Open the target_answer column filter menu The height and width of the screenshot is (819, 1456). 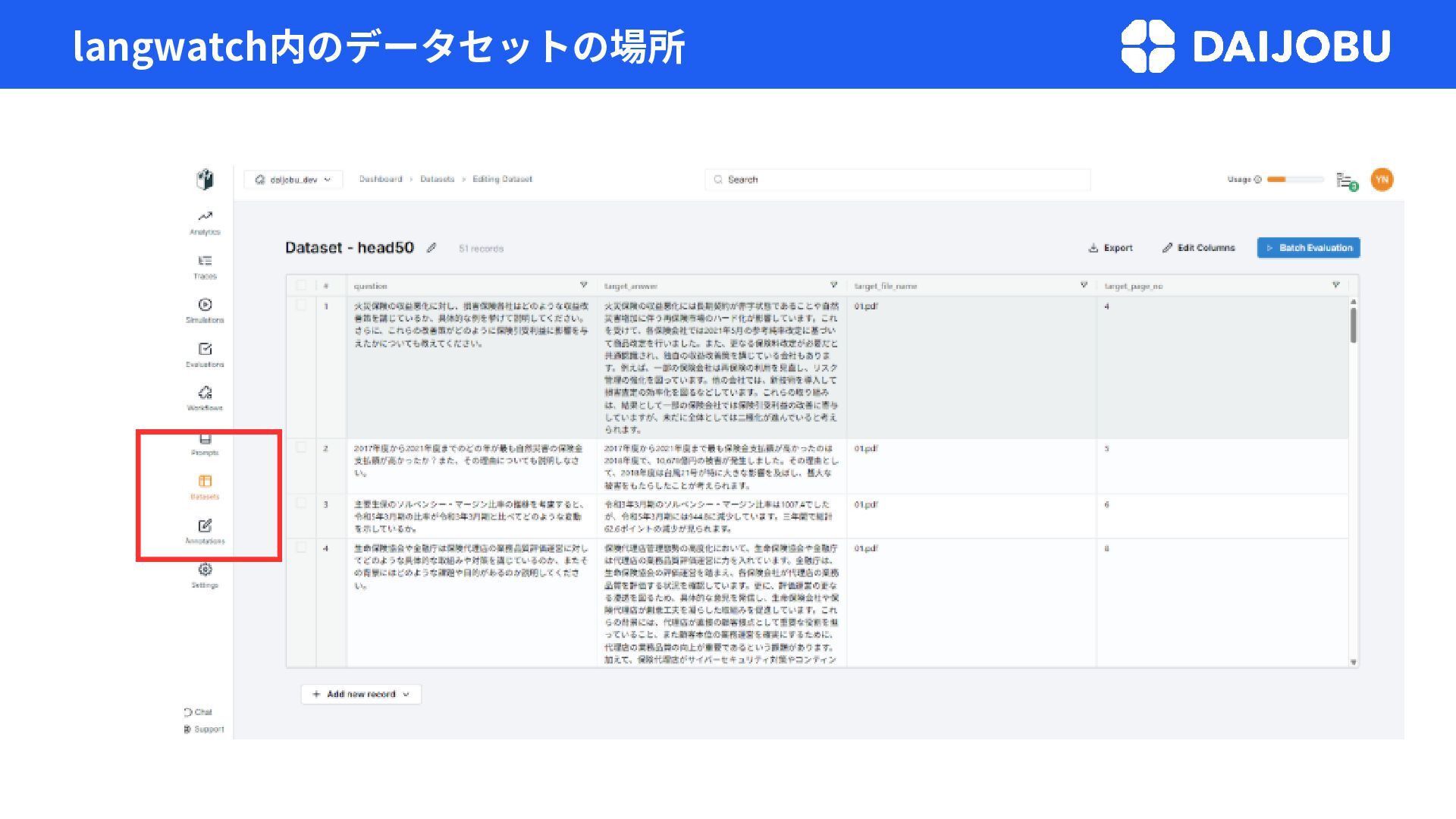click(x=833, y=285)
